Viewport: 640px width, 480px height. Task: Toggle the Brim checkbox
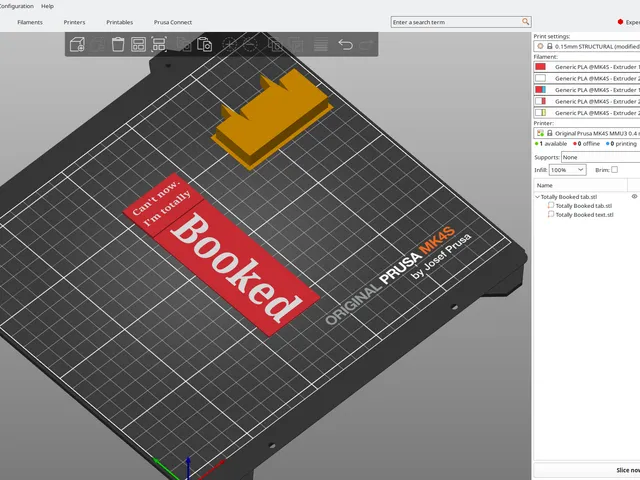(x=615, y=169)
